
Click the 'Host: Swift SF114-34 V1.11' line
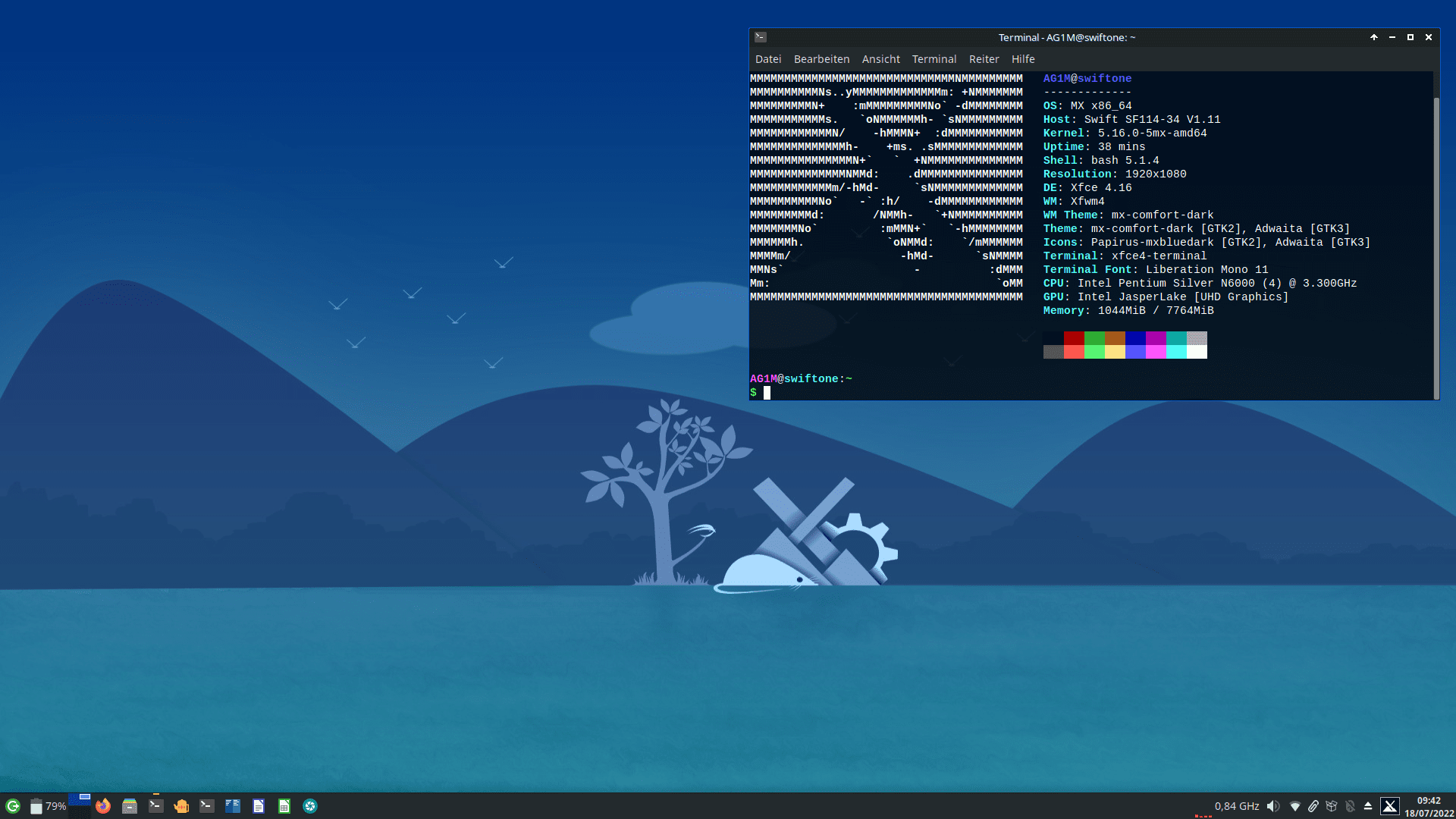1131,120
